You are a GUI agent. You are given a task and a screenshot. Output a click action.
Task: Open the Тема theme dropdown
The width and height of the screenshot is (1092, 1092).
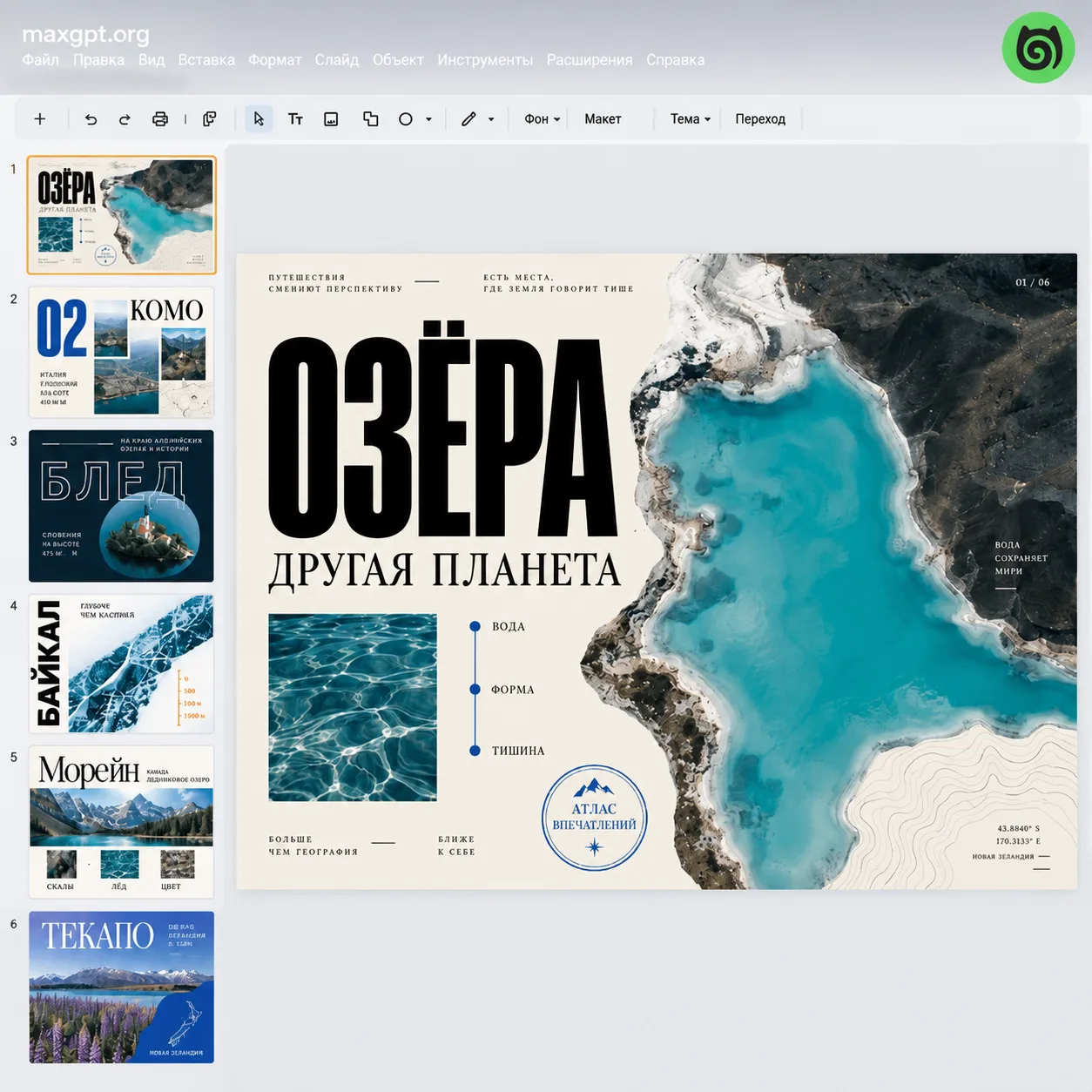click(x=691, y=119)
